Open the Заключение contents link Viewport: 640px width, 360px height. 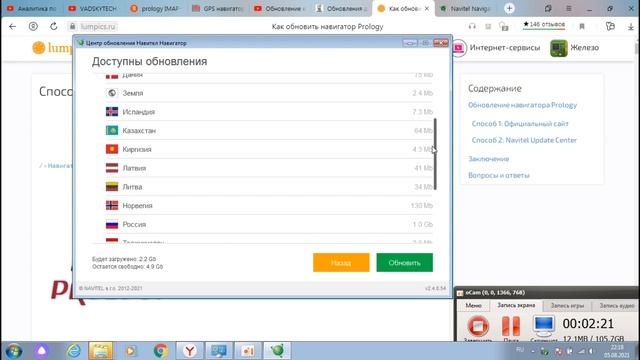tap(489, 159)
